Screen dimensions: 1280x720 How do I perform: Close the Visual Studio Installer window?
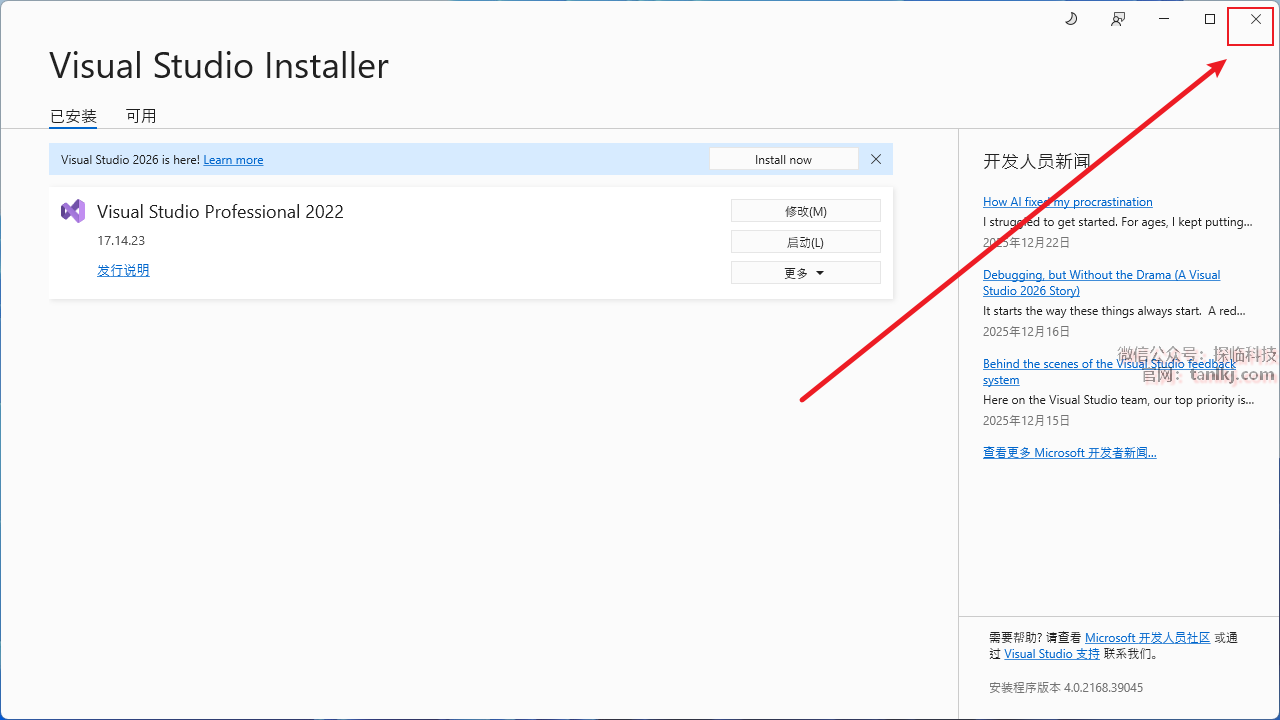coord(1256,19)
